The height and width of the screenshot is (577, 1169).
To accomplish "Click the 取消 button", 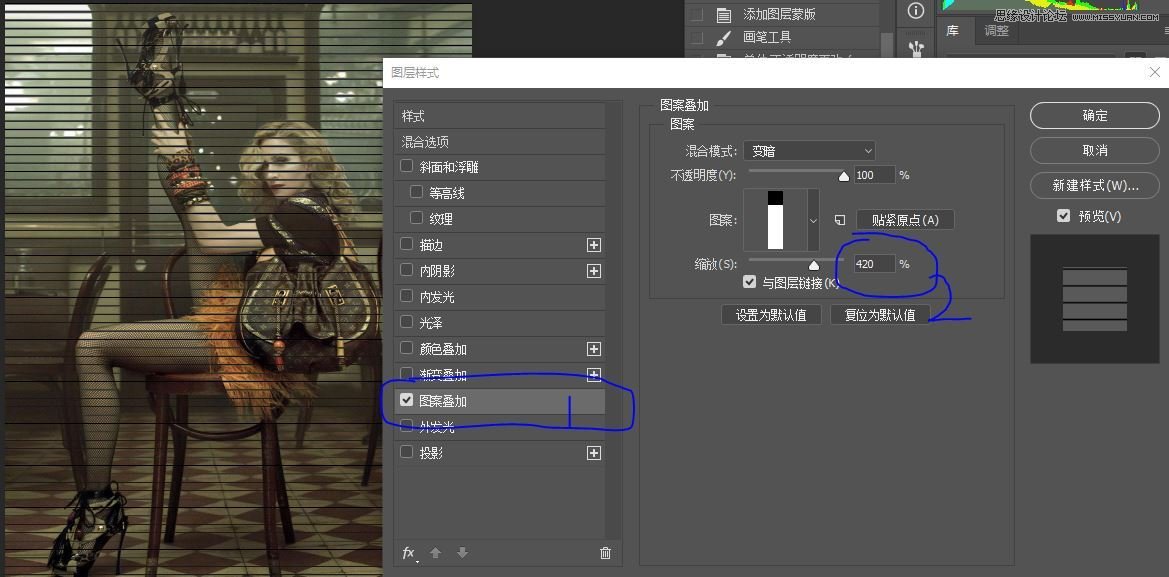I will tap(1094, 151).
